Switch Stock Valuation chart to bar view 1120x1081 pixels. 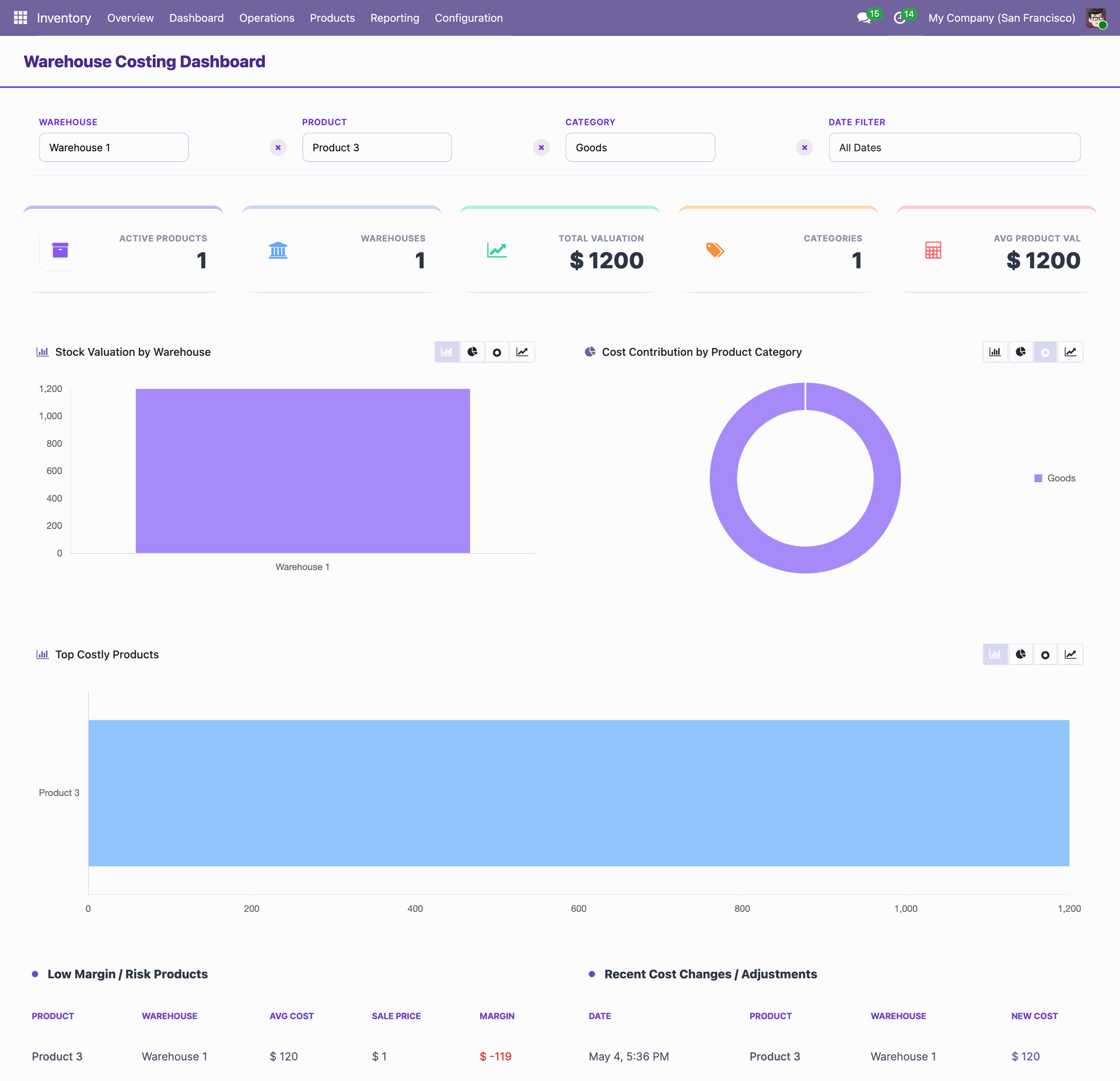[447, 352]
